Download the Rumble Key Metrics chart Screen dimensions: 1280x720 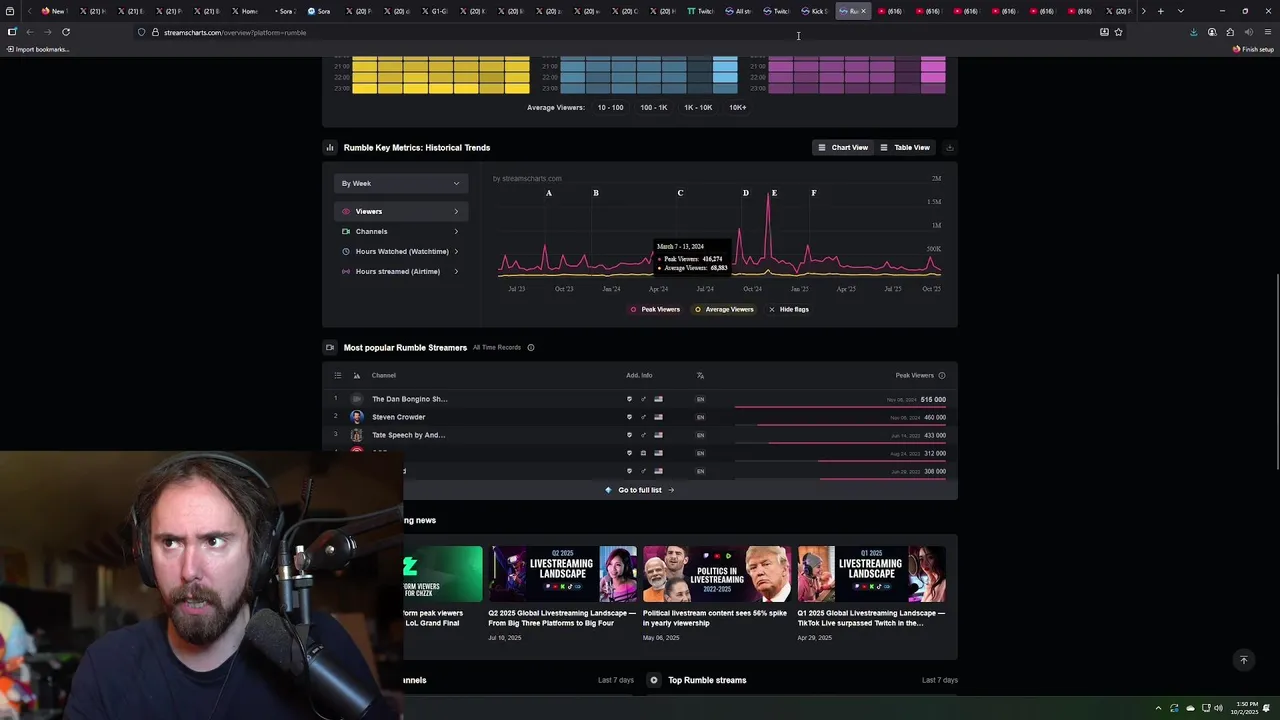coord(950,148)
